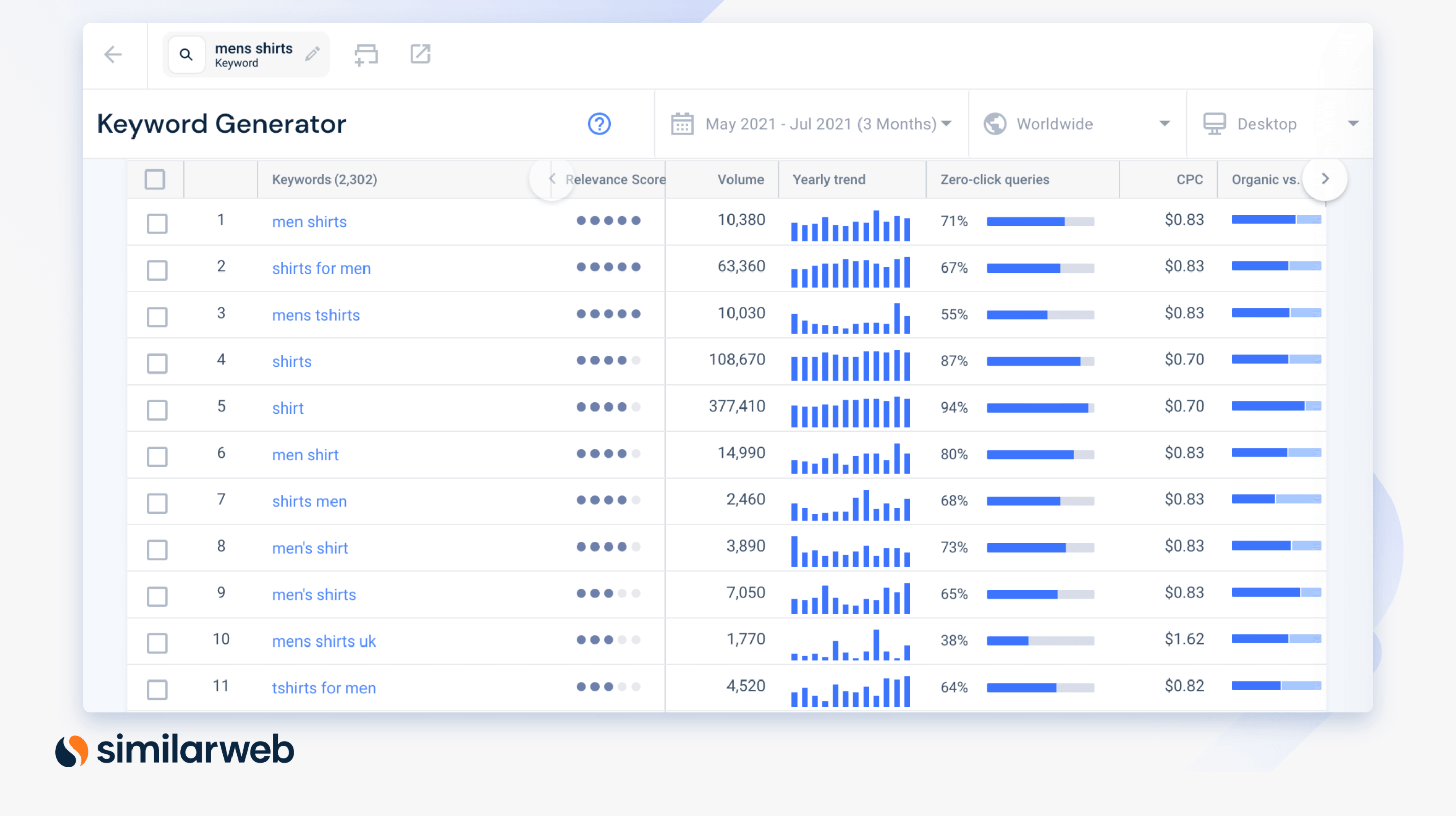
Task: Click yearly trend chart for mens tshirts
Action: point(851,318)
